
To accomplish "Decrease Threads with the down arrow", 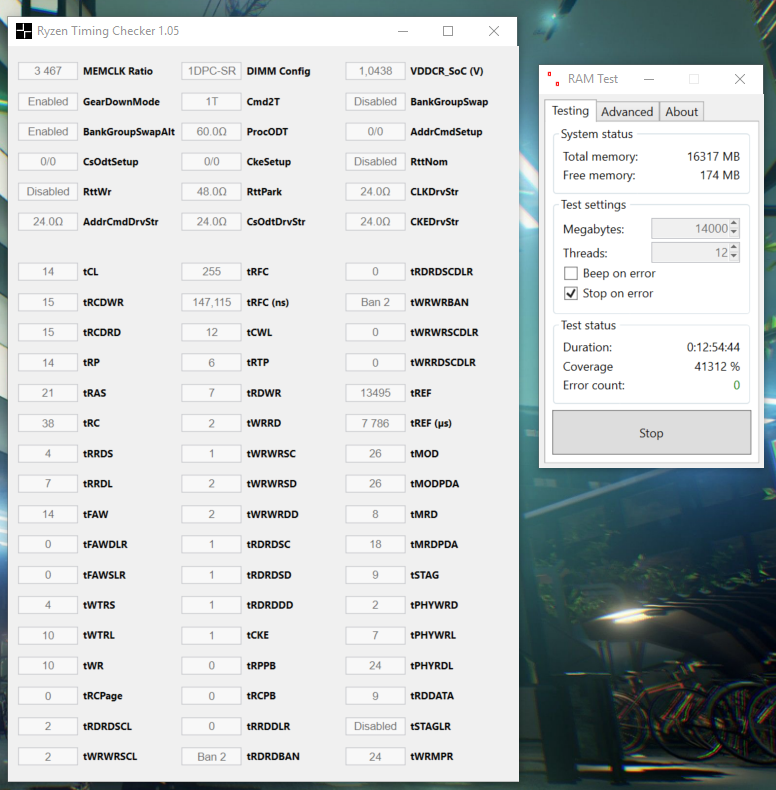I will click(734, 257).
